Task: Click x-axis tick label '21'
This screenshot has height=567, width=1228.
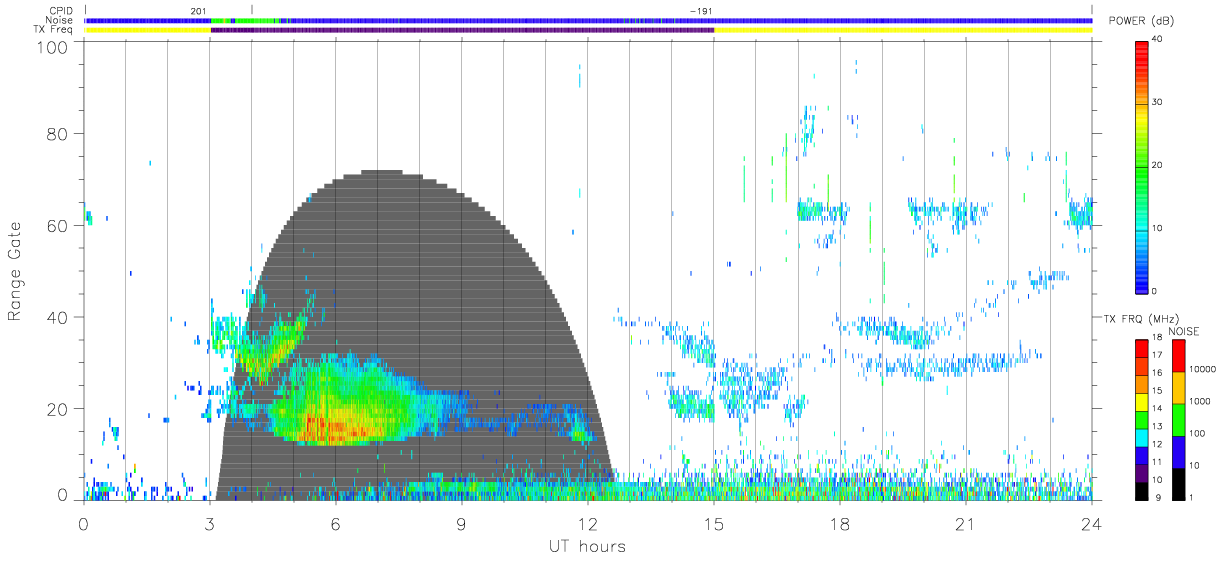Action: [x=965, y=523]
